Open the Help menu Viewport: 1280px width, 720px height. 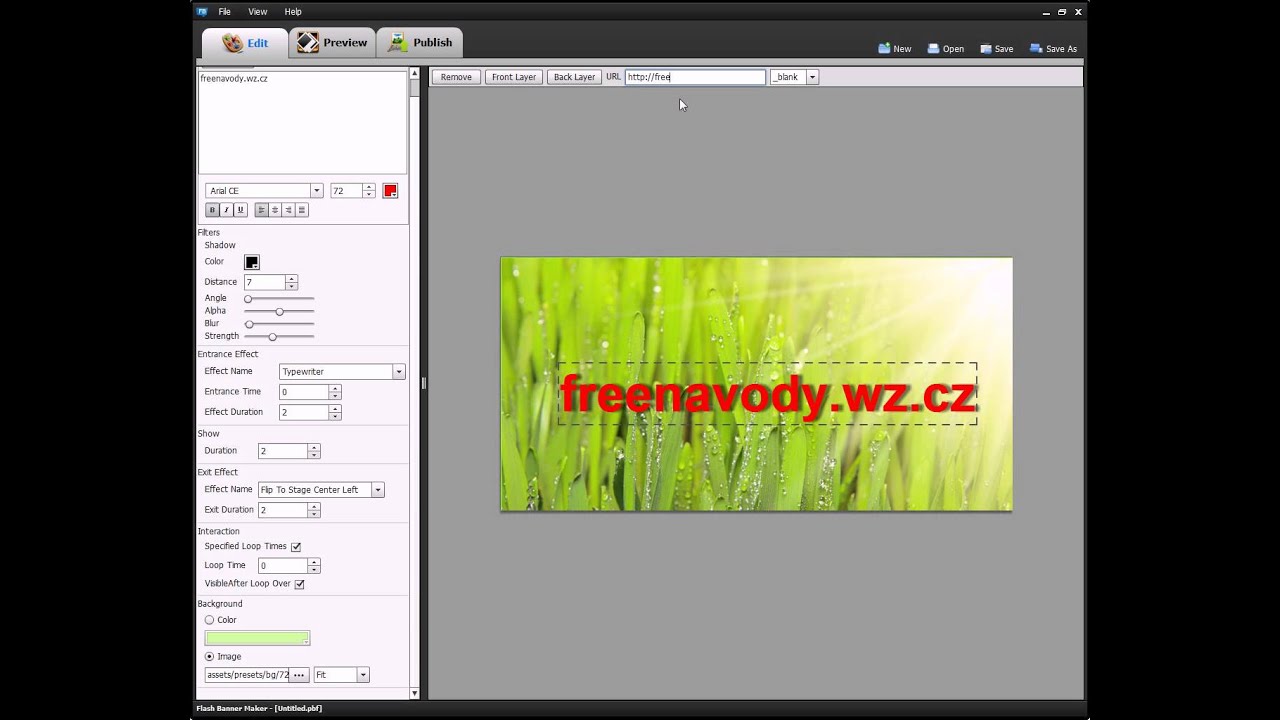click(293, 12)
